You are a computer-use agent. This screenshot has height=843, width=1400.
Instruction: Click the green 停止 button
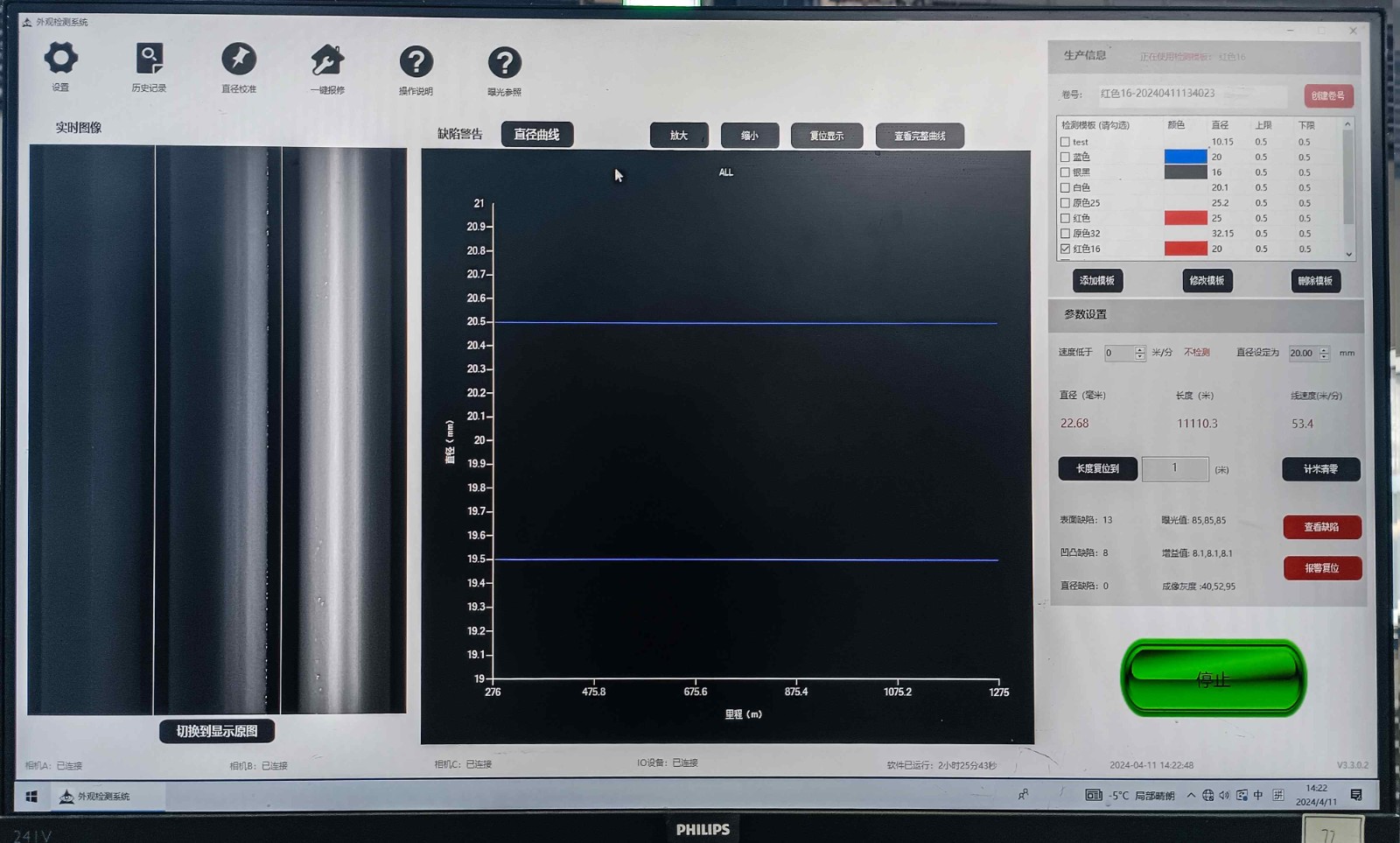coord(1214,678)
